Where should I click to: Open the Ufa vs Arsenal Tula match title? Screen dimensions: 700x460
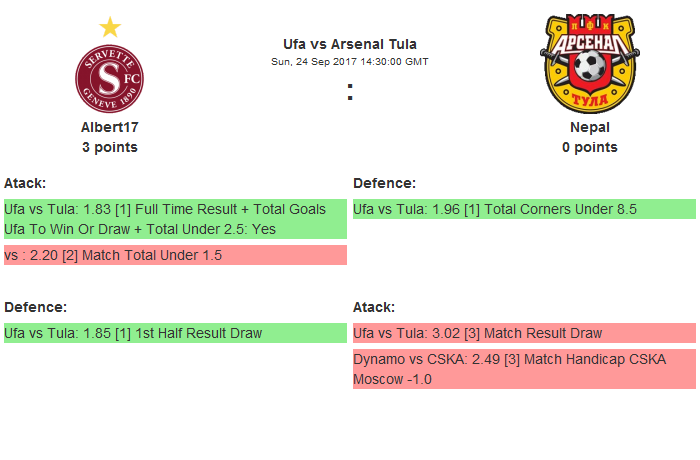pyautogui.click(x=349, y=44)
